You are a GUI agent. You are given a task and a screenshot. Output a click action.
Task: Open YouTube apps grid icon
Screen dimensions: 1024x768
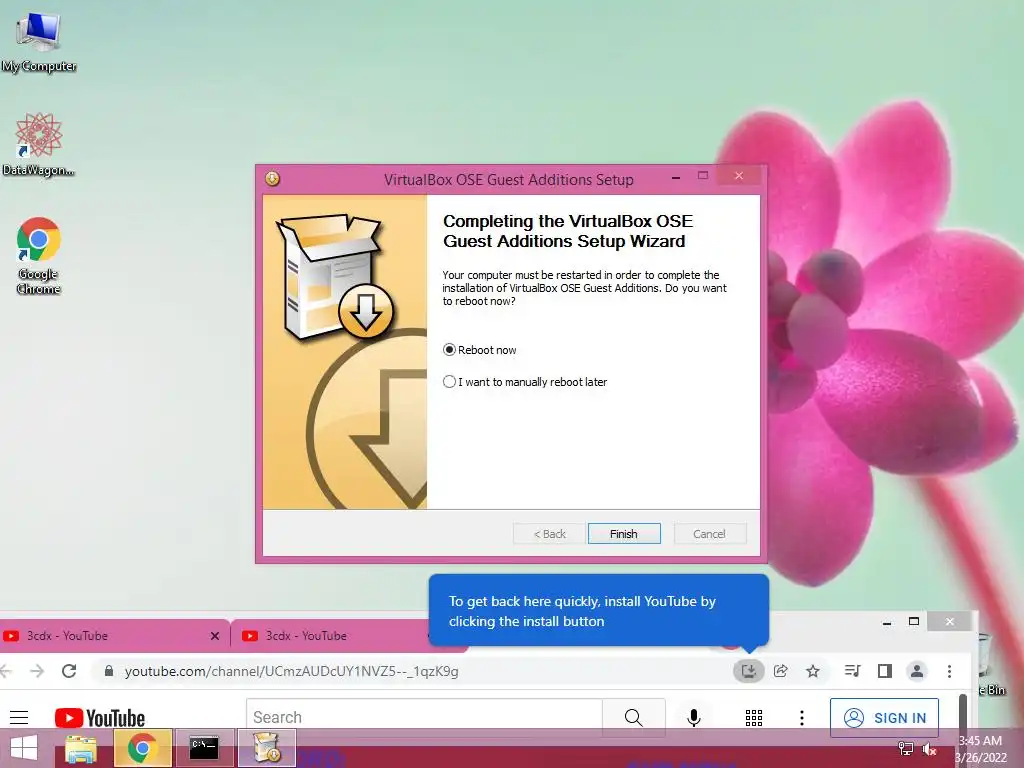pos(754,718)
